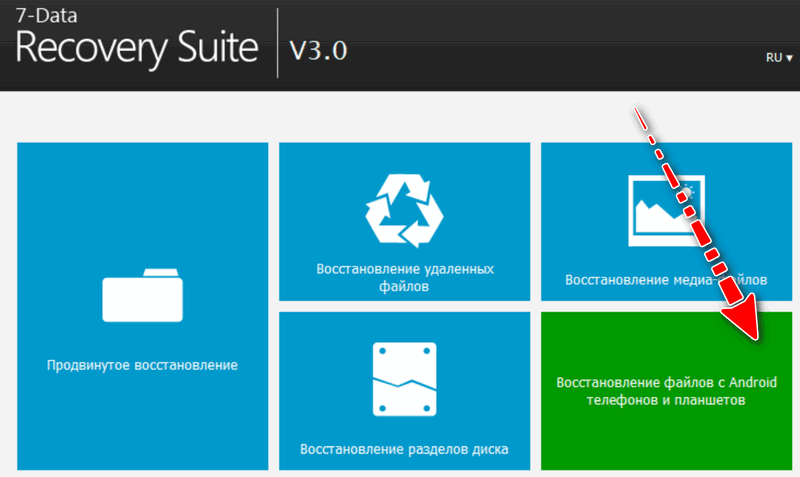This screenshot has width=800, height=477.
Task: Click the folder icon for advanced recovery
Action: click(x=142, y=295)
